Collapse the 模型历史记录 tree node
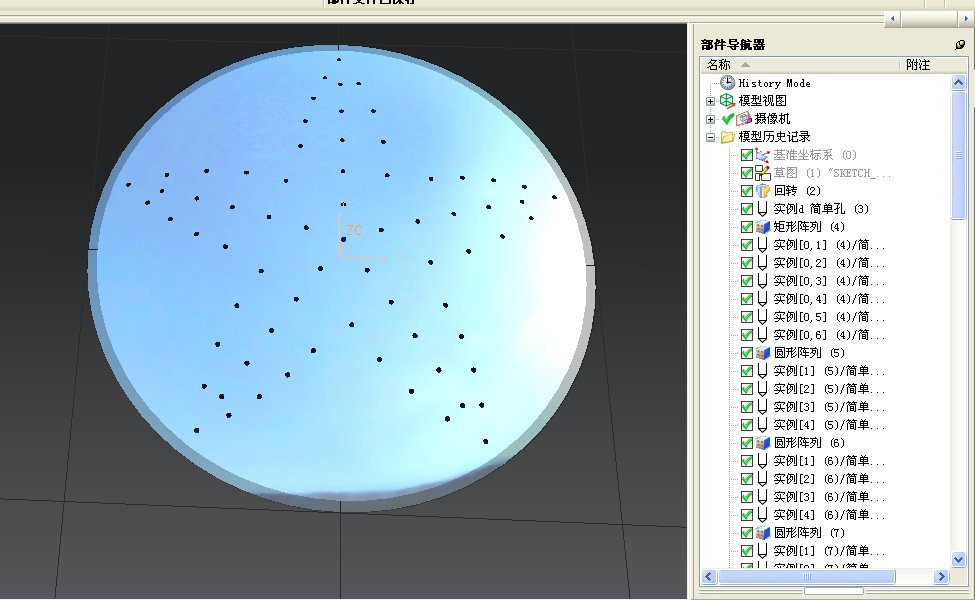Viewport: 975px width, 600px height. pos(711,137)
